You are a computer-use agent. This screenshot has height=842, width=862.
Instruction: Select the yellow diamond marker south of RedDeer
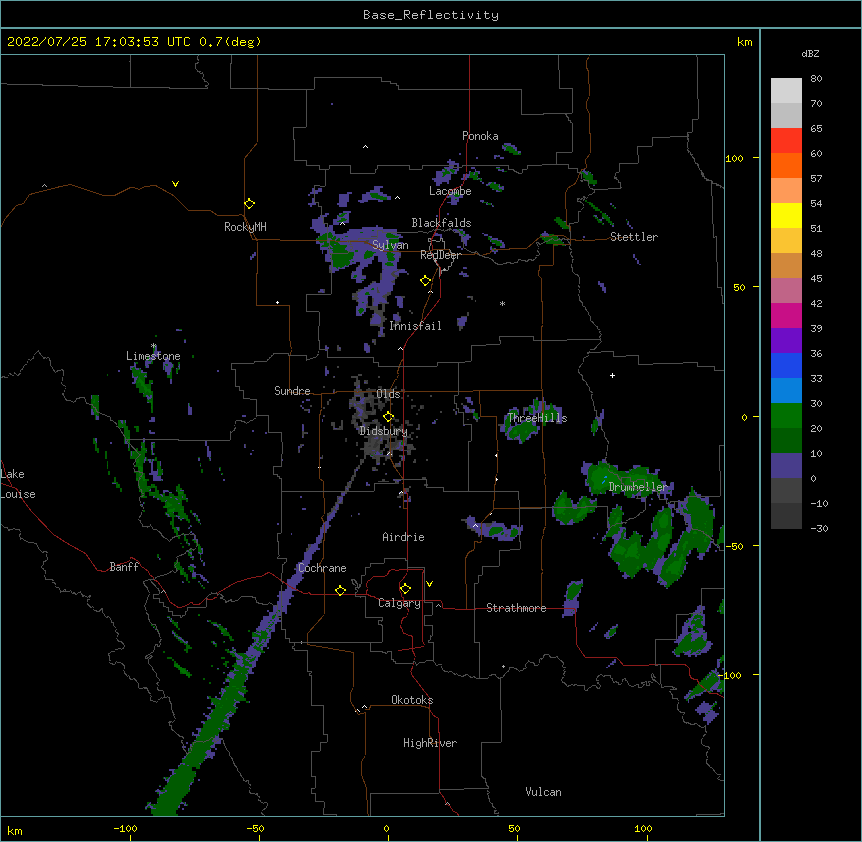click(x=425, y=281)
